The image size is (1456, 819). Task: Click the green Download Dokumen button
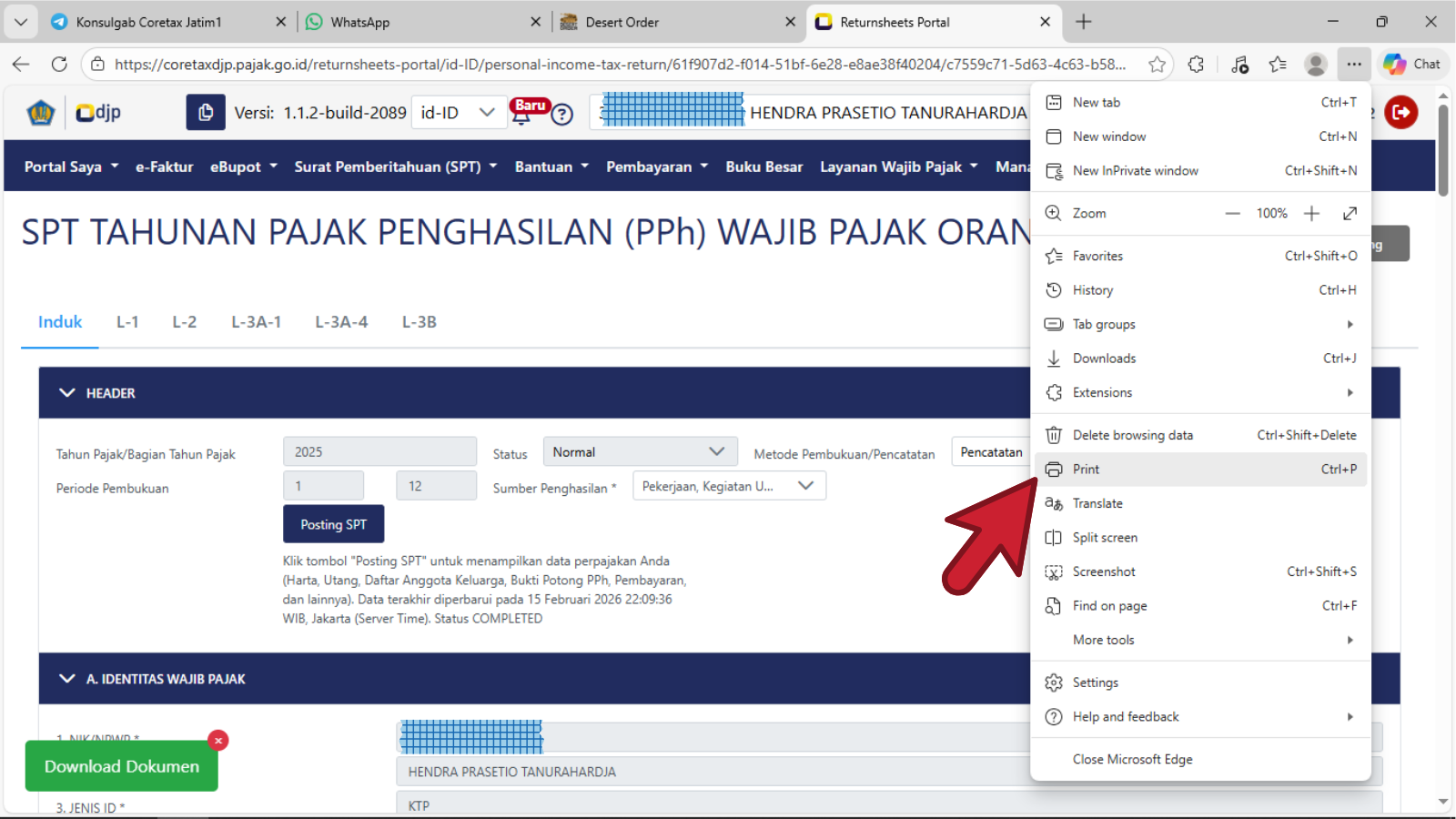[x=122, y=766]
